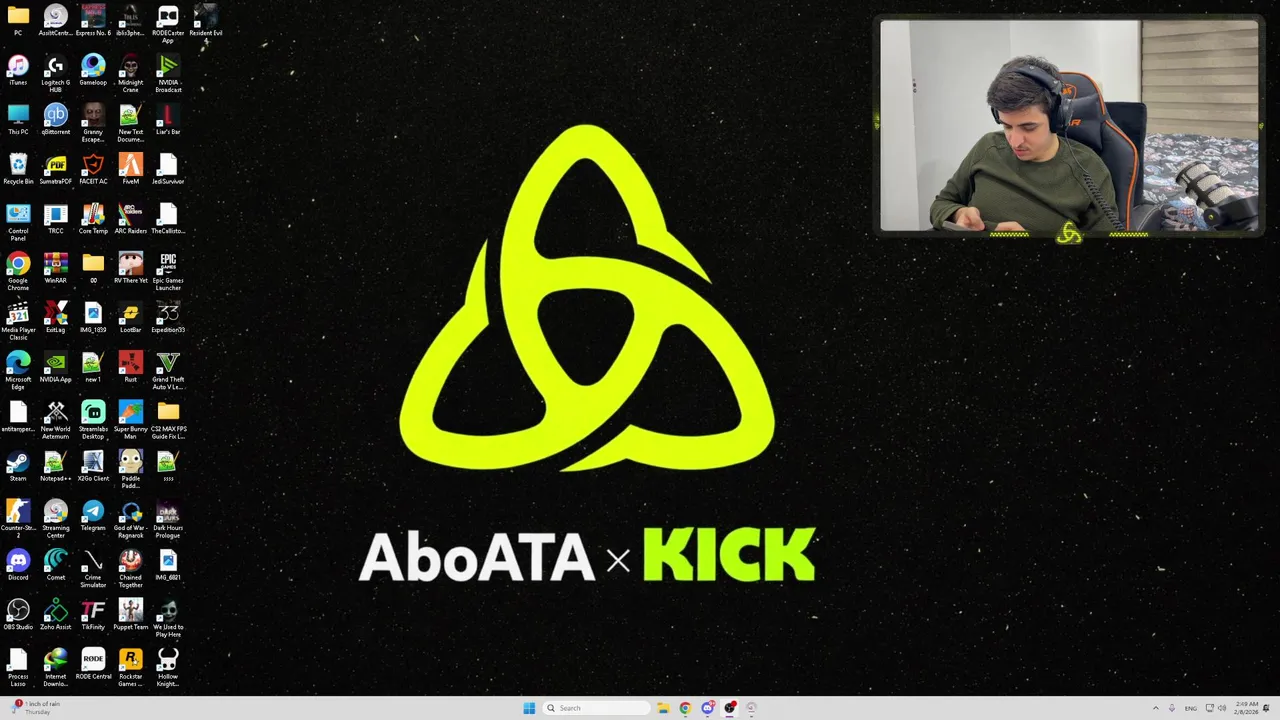The width and height of the screenshot is (1280, 720).
Task: Open the LootBar desktop icon
Action: click(131, 318)
